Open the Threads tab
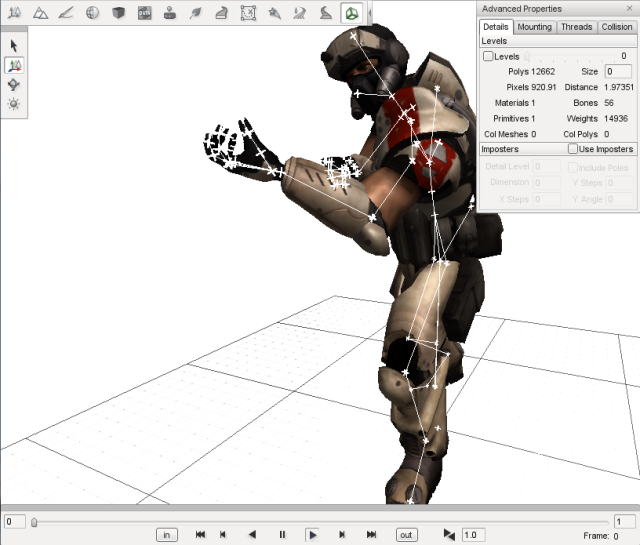Screen dimensions: 640x545 pyautogui.click(x=576, y=27)
